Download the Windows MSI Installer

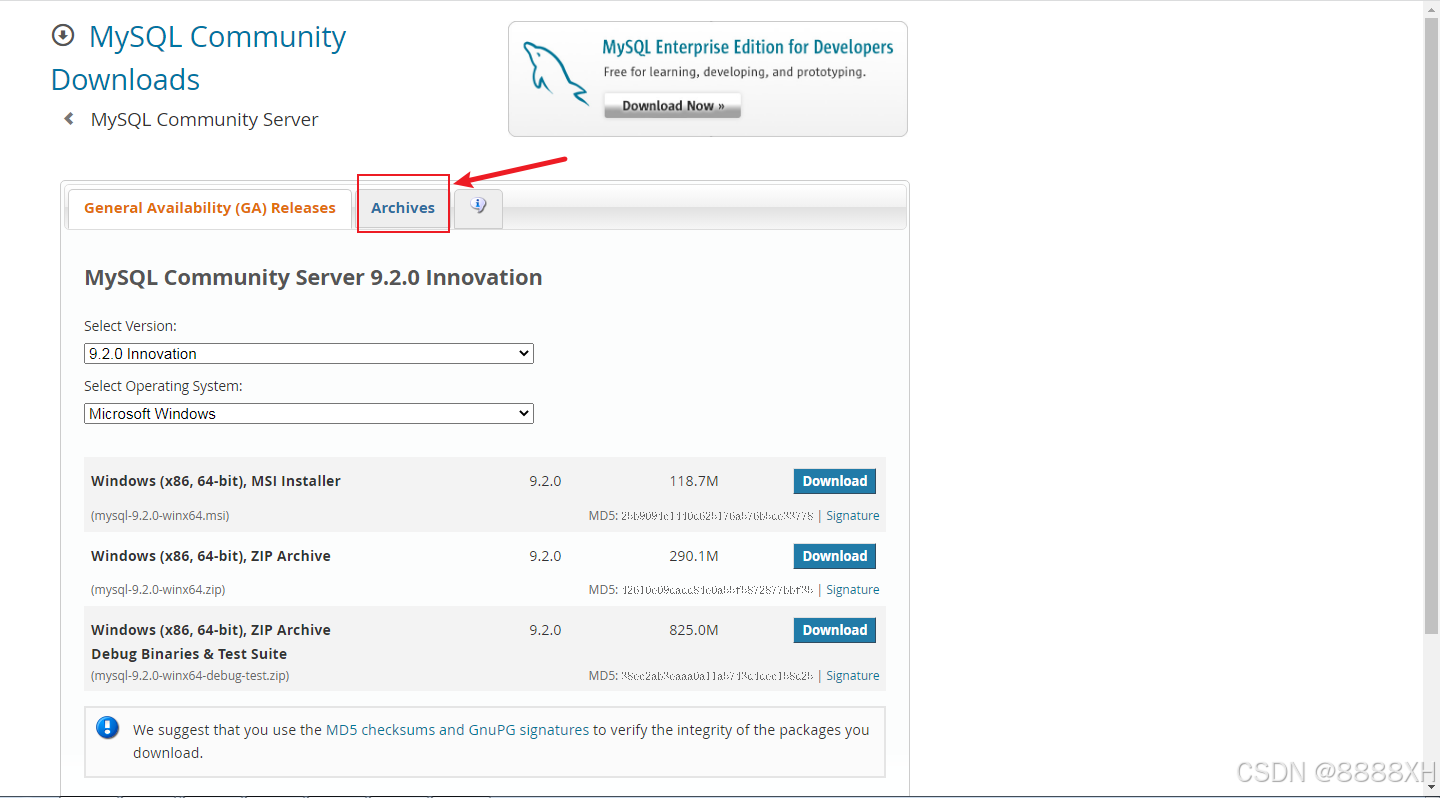click(x=835, y=481)
